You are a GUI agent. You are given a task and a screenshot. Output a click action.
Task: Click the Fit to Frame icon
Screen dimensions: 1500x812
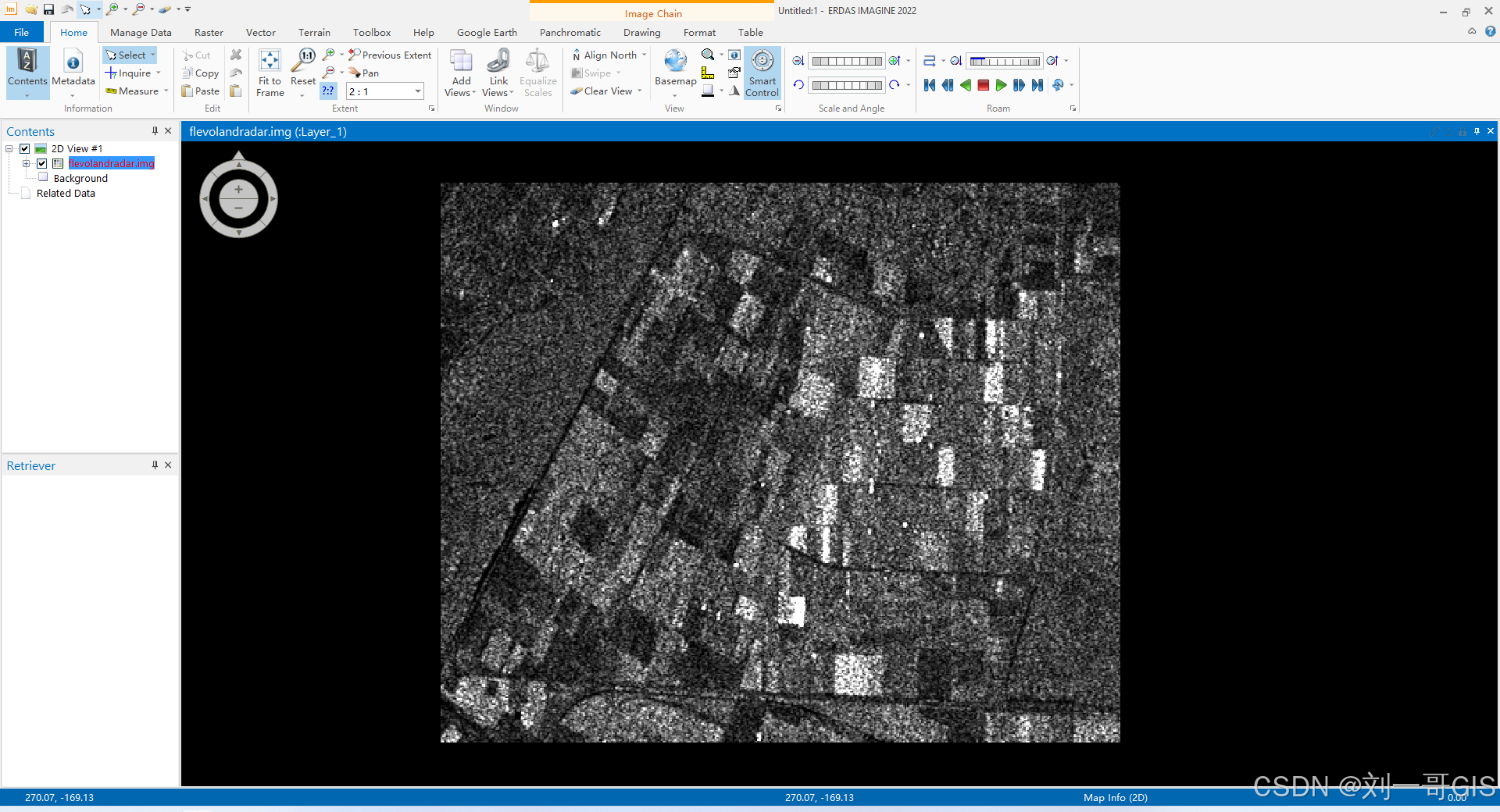click(x=270, y=61)
